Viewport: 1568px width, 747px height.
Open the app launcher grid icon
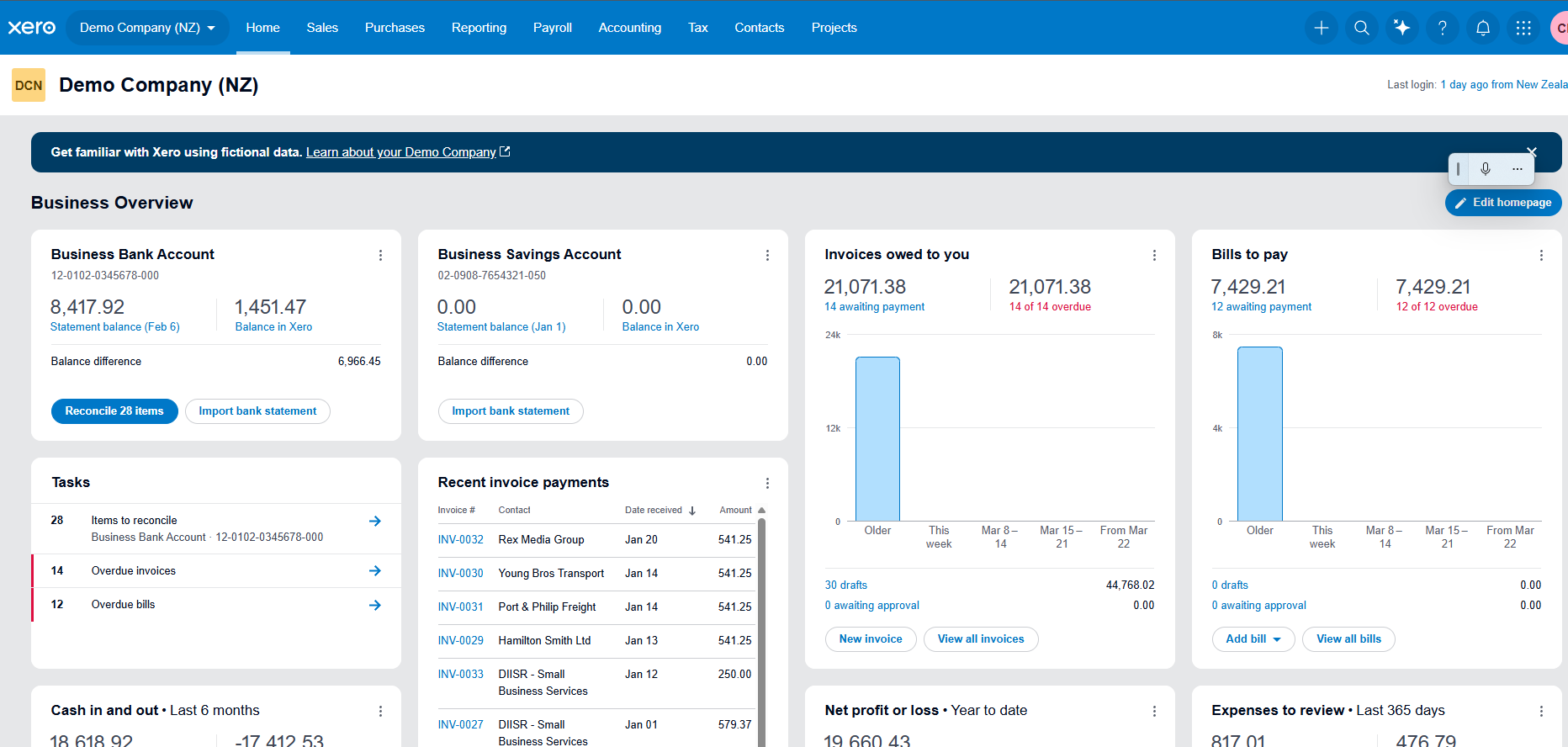click(1523, 28)
